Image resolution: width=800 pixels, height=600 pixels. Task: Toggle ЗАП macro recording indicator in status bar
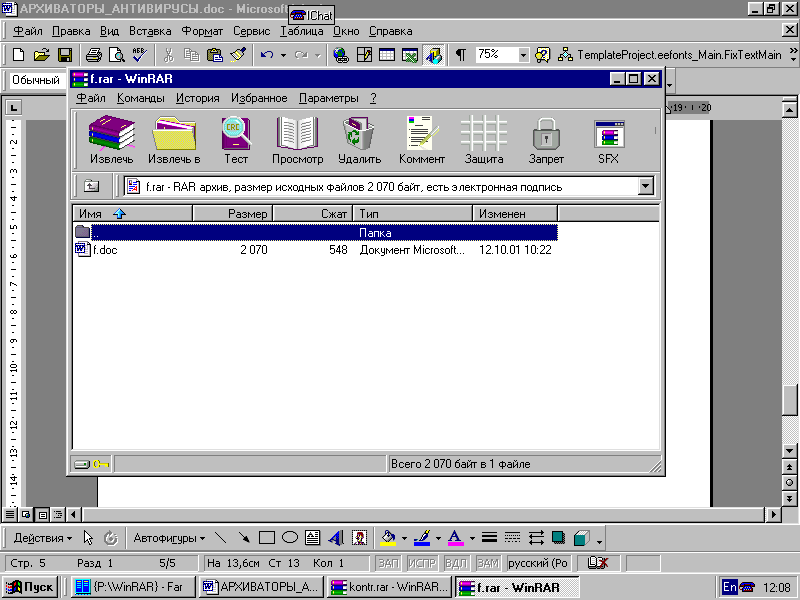pos(388,563)
